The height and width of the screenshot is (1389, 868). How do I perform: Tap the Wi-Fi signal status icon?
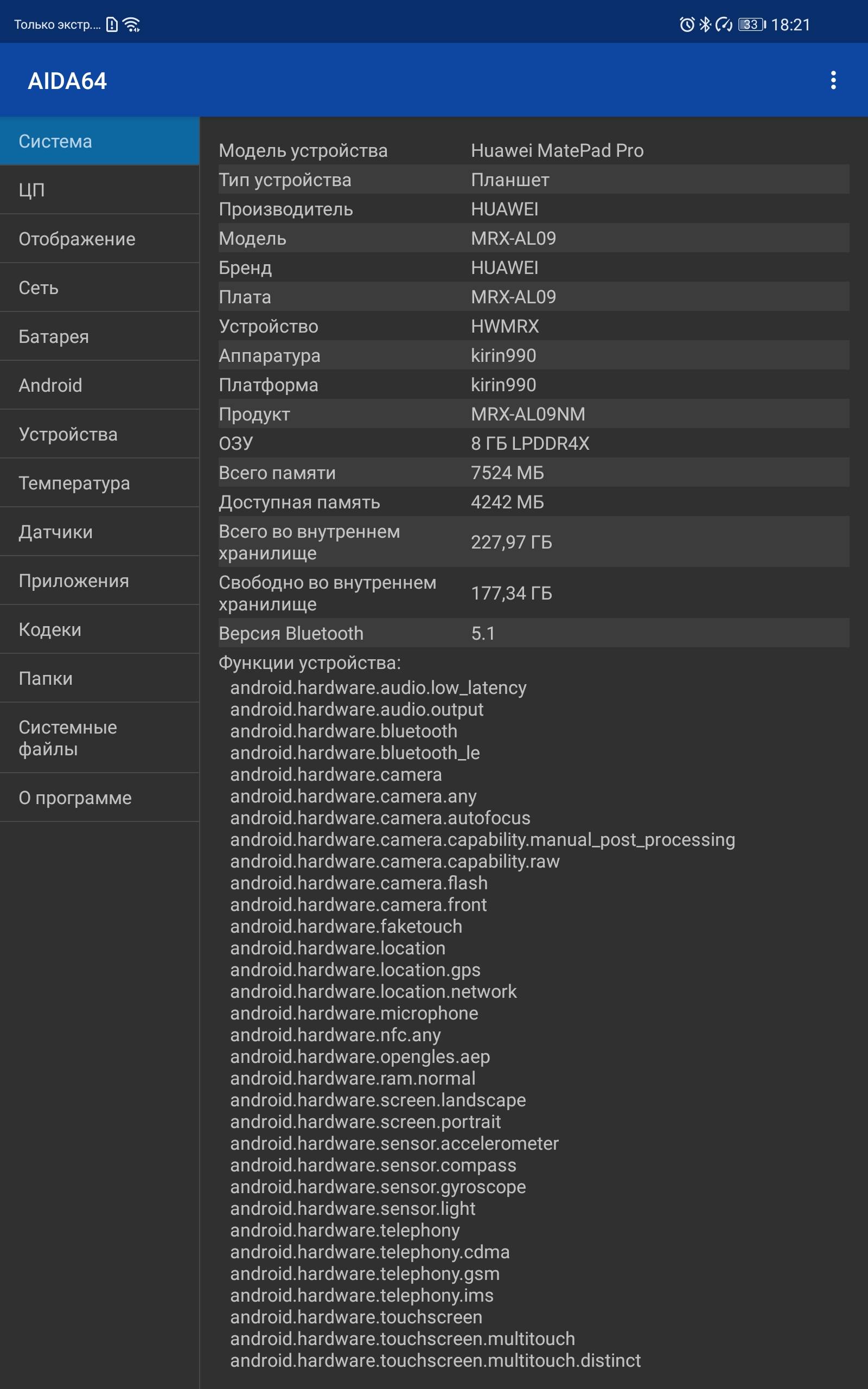(x=131, y=24)
